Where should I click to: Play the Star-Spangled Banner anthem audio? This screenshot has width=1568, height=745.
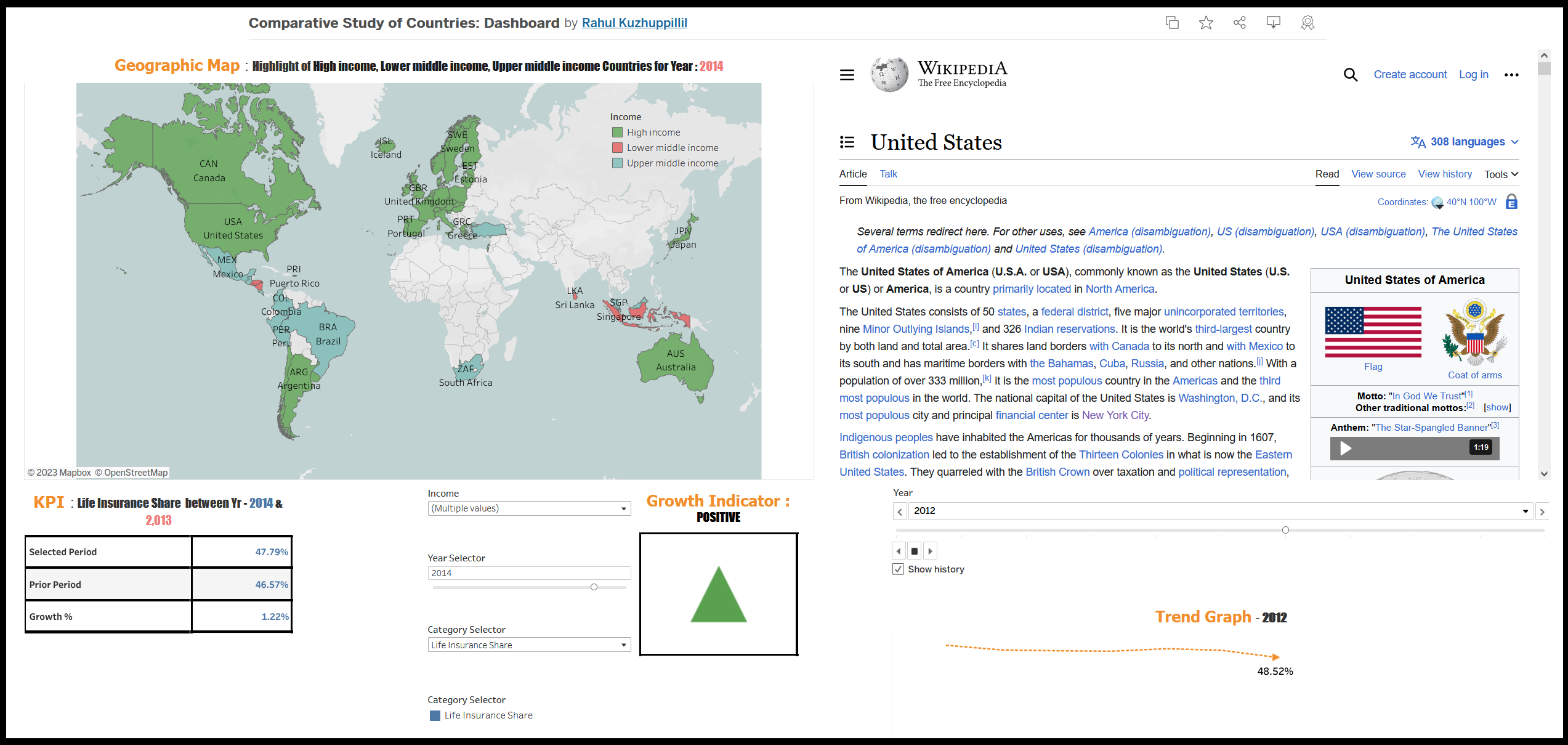click(x=1346, y=448)
